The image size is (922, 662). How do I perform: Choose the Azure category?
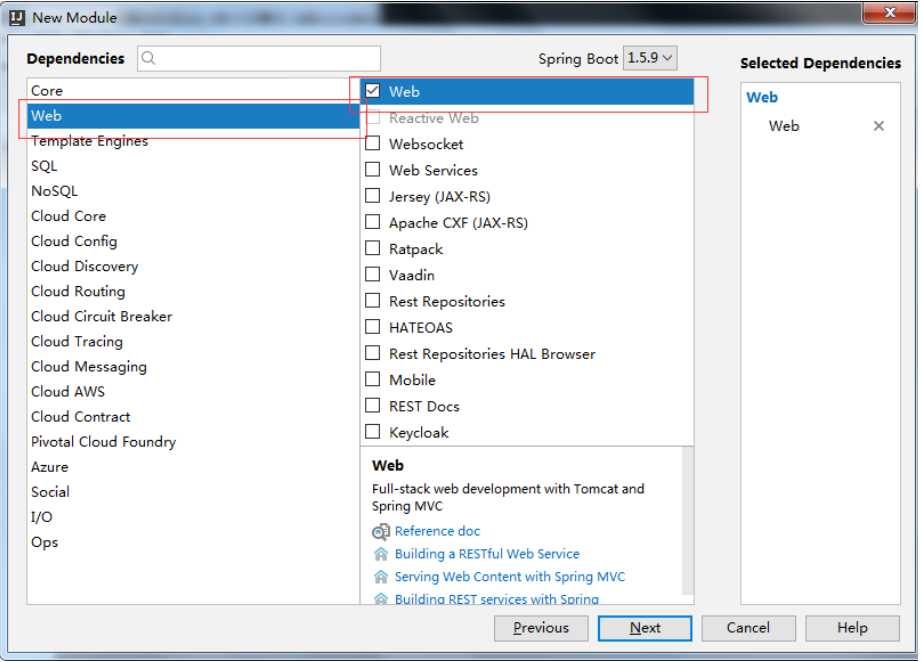pos(193,467)
